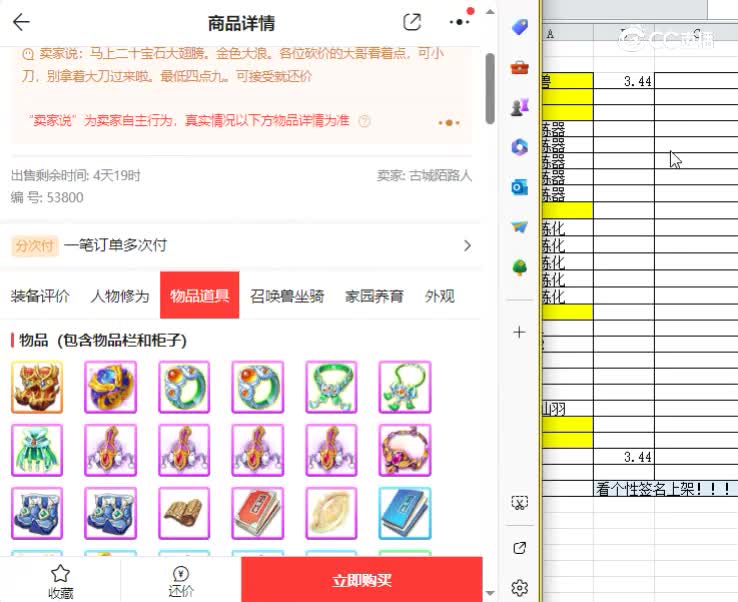Click spreadsheet column A header
The width and height of the screenshot is (738, 602).
(568, 33)
